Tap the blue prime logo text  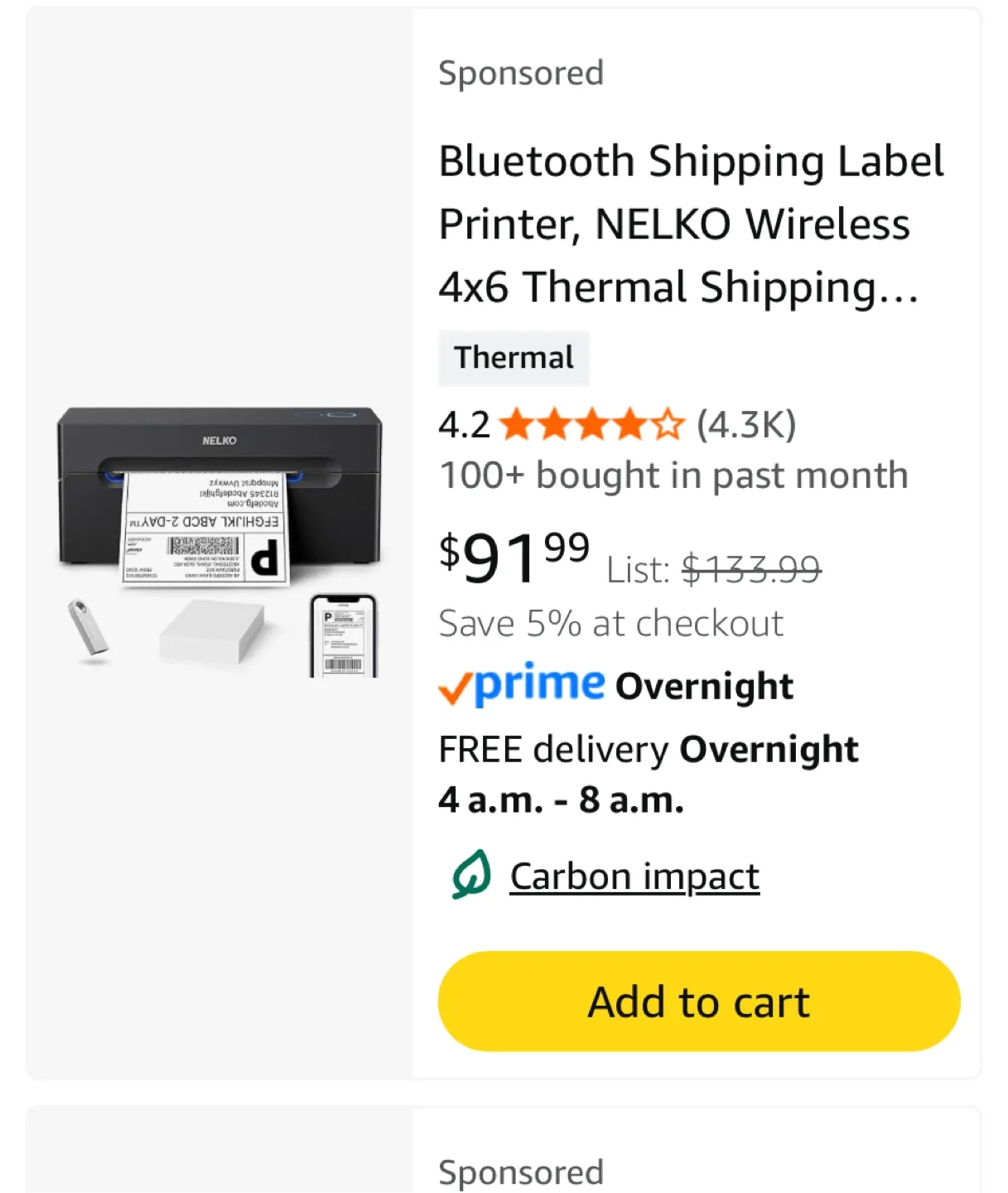pyautogui.click(x=539, y=684)
